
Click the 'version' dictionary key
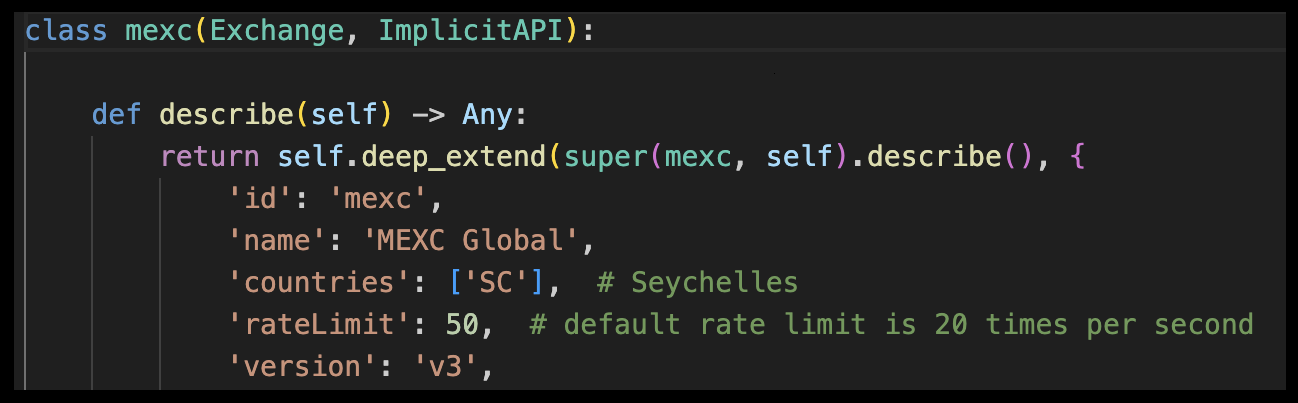[x=298, y=367]
